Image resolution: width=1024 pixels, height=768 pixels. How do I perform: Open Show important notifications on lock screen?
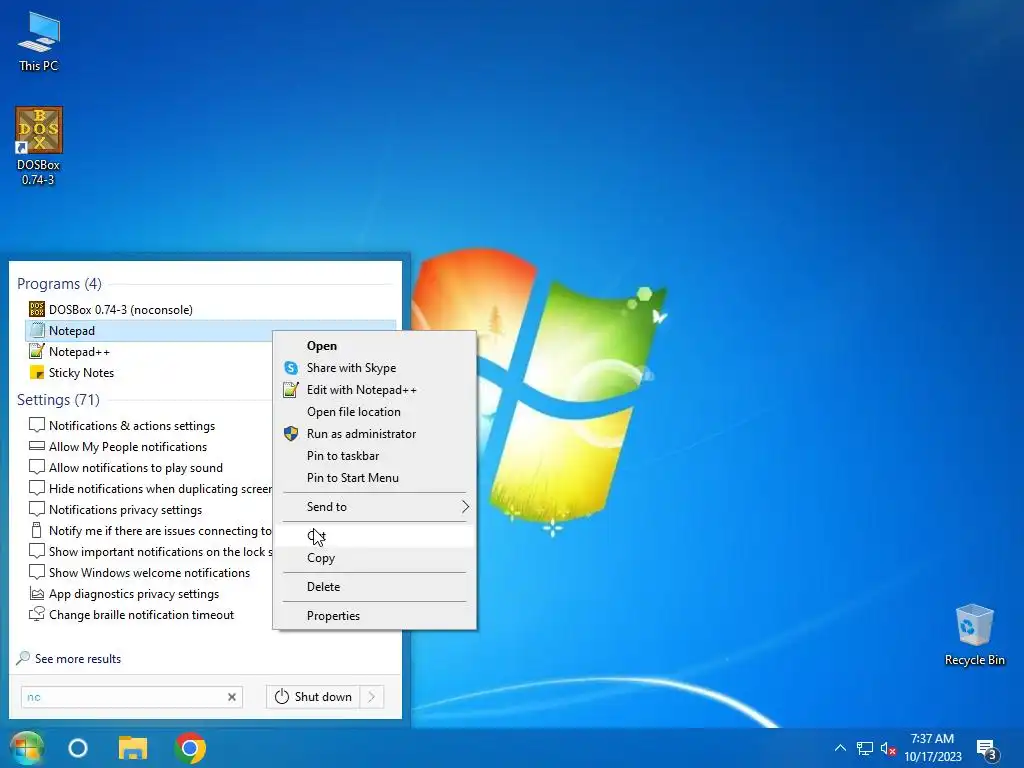tap(149, 552)
